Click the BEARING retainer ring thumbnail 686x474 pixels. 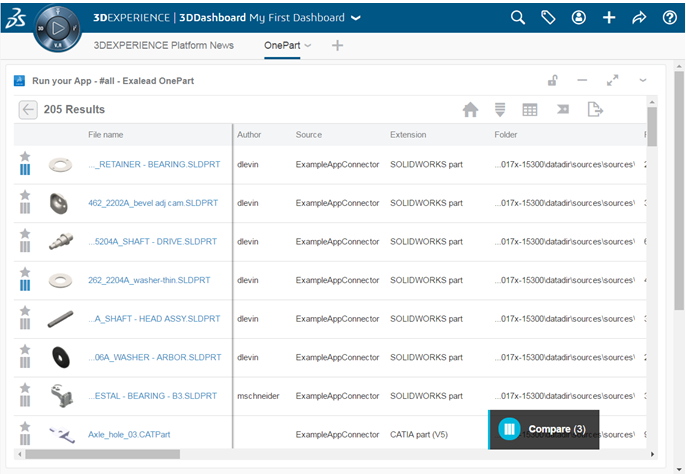(x=60, y=165)
